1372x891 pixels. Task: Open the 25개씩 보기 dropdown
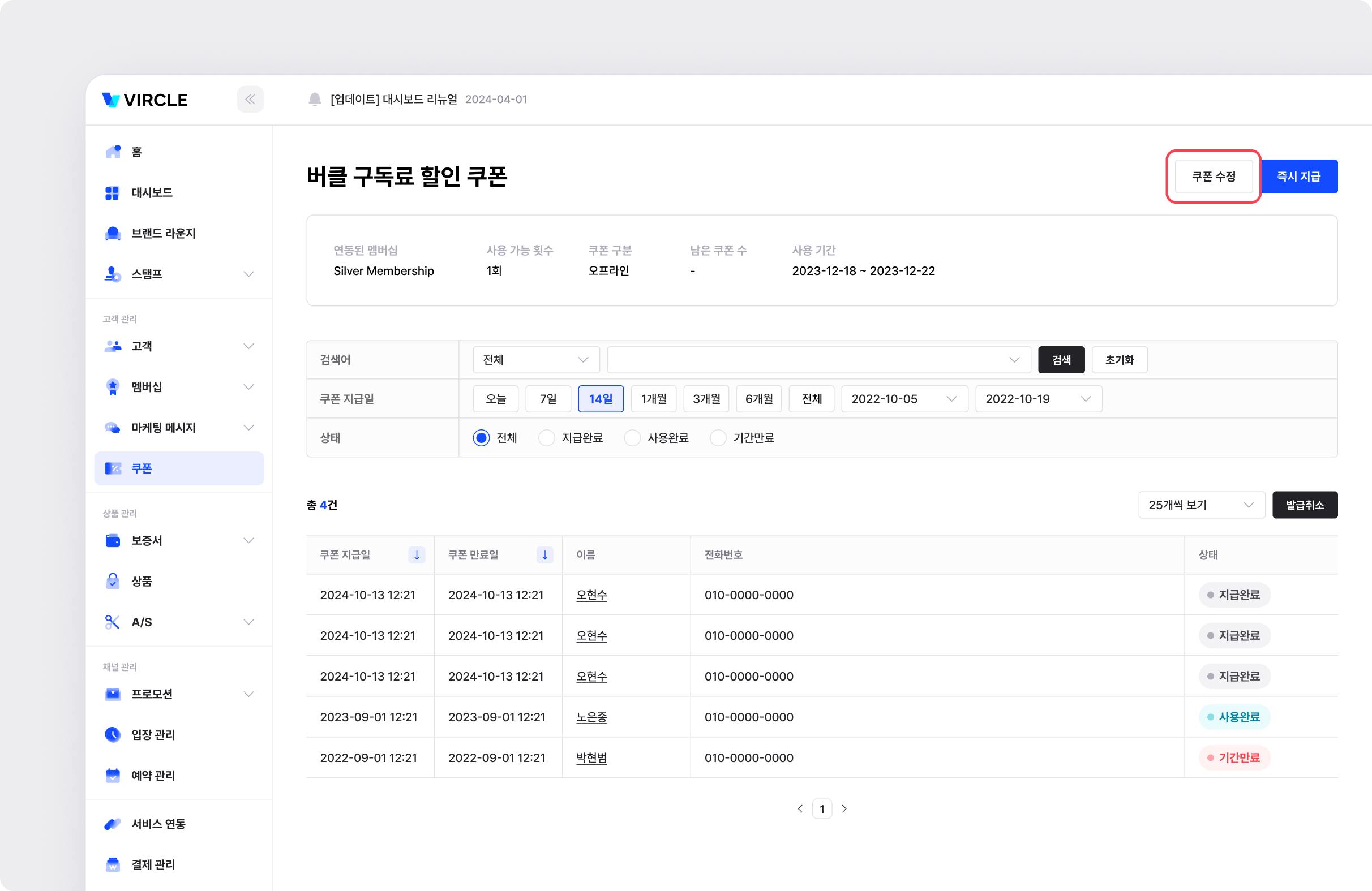pyautogui.click(x=1201, y=505)
